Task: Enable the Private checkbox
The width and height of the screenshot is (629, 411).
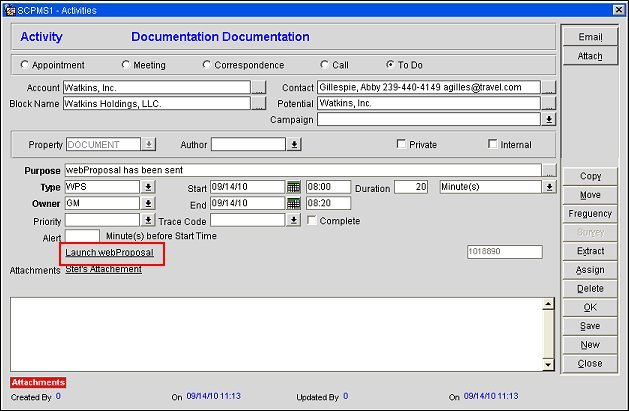Action: (x=401, y=145)
